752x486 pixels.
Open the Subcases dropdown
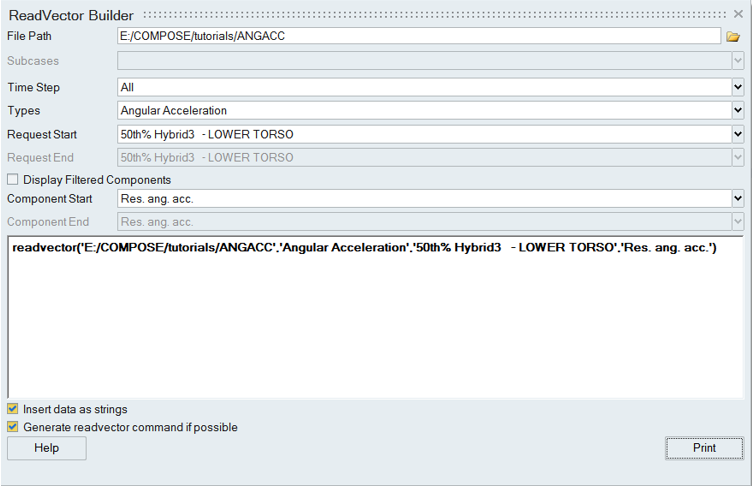[430, 61]
